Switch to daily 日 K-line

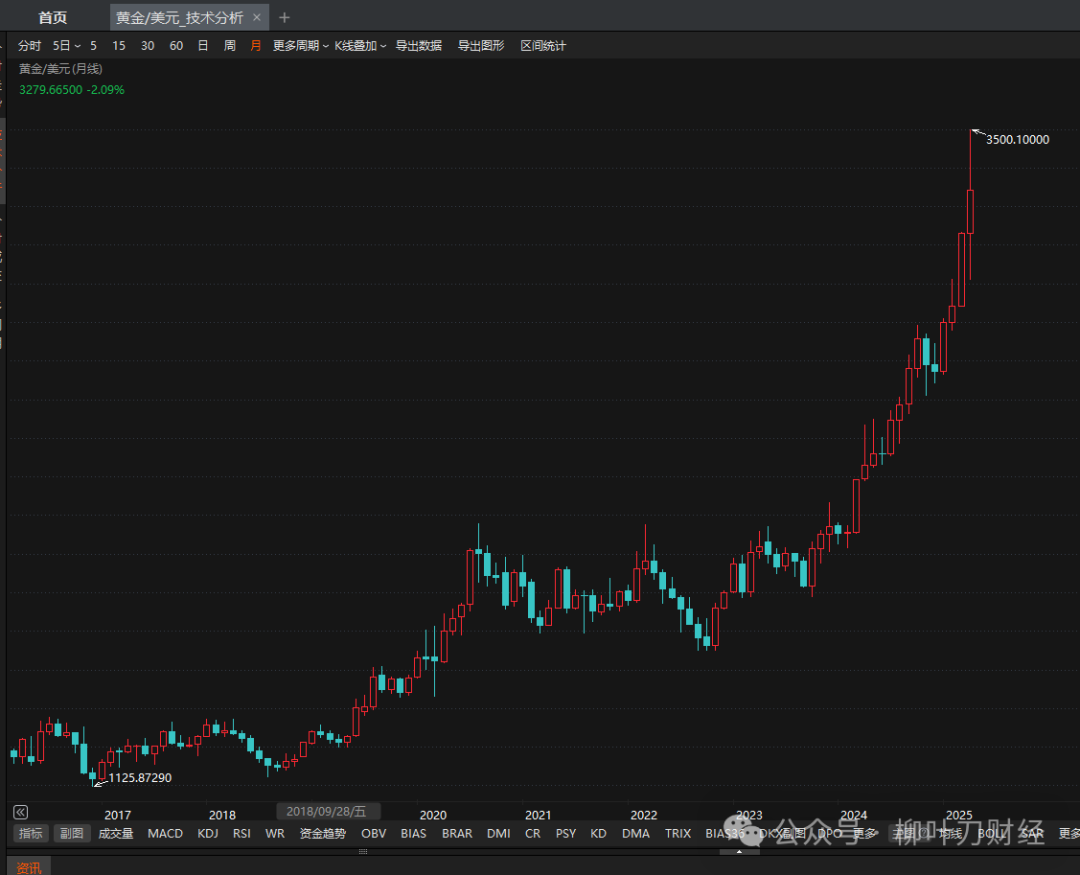202,45
